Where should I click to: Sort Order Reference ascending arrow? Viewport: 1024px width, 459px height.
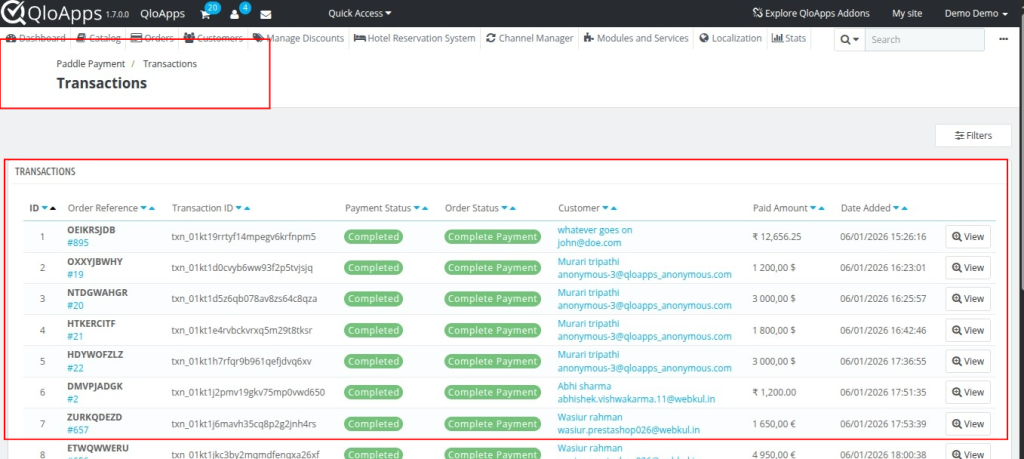[x=152, y=208]
